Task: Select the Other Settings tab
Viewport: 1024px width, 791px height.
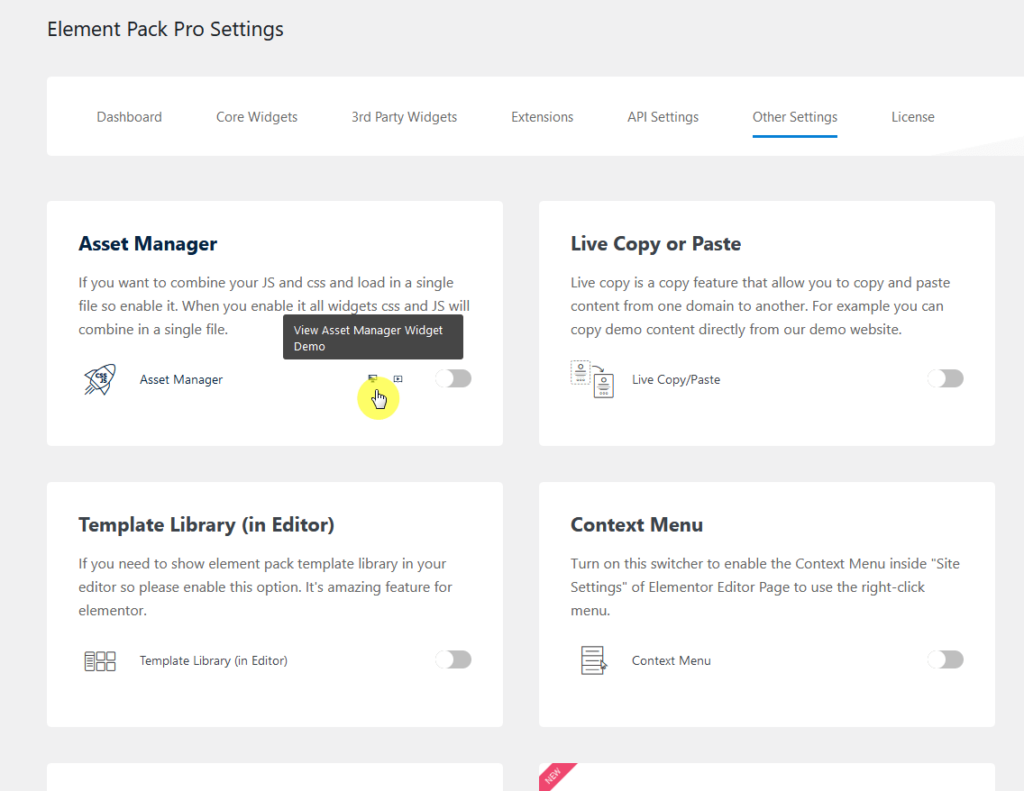Action: tap(795, 117)
